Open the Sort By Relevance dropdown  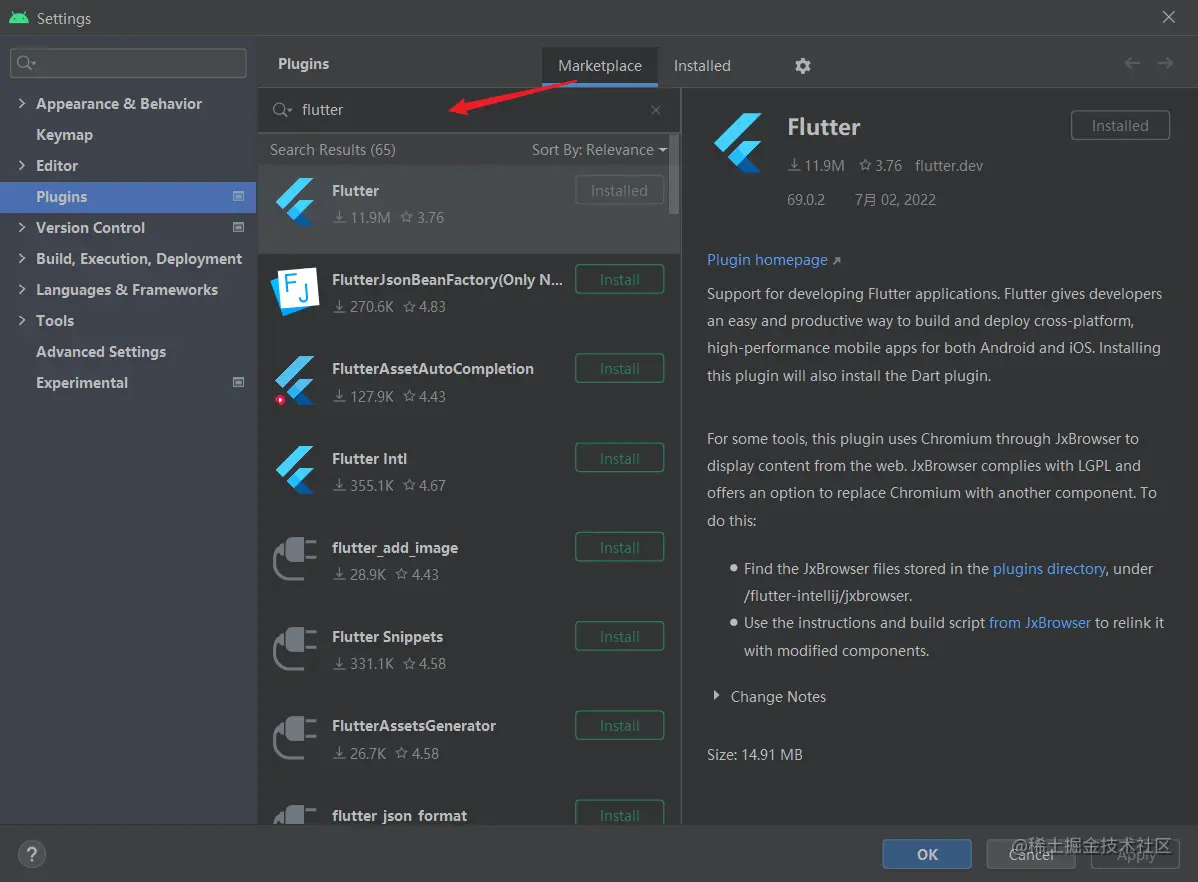coord(599,150)
